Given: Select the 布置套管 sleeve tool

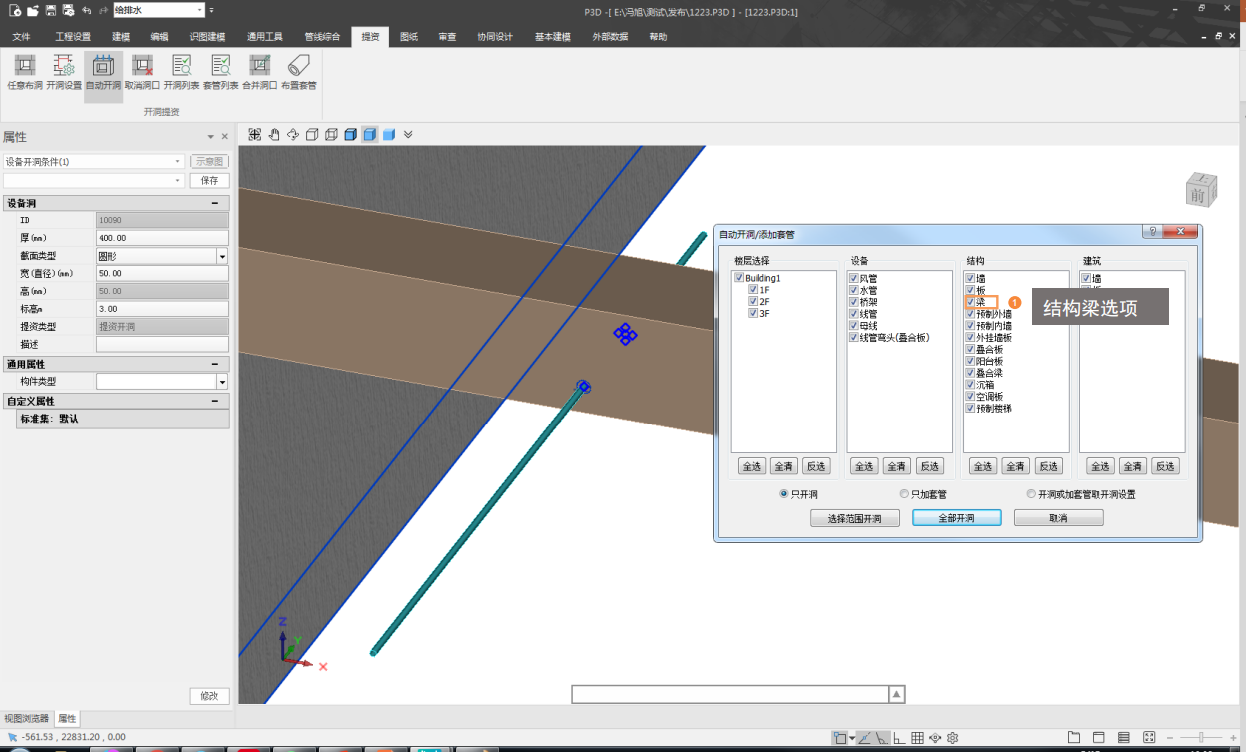Looking at the screenshot, I should tap(298, 67).
